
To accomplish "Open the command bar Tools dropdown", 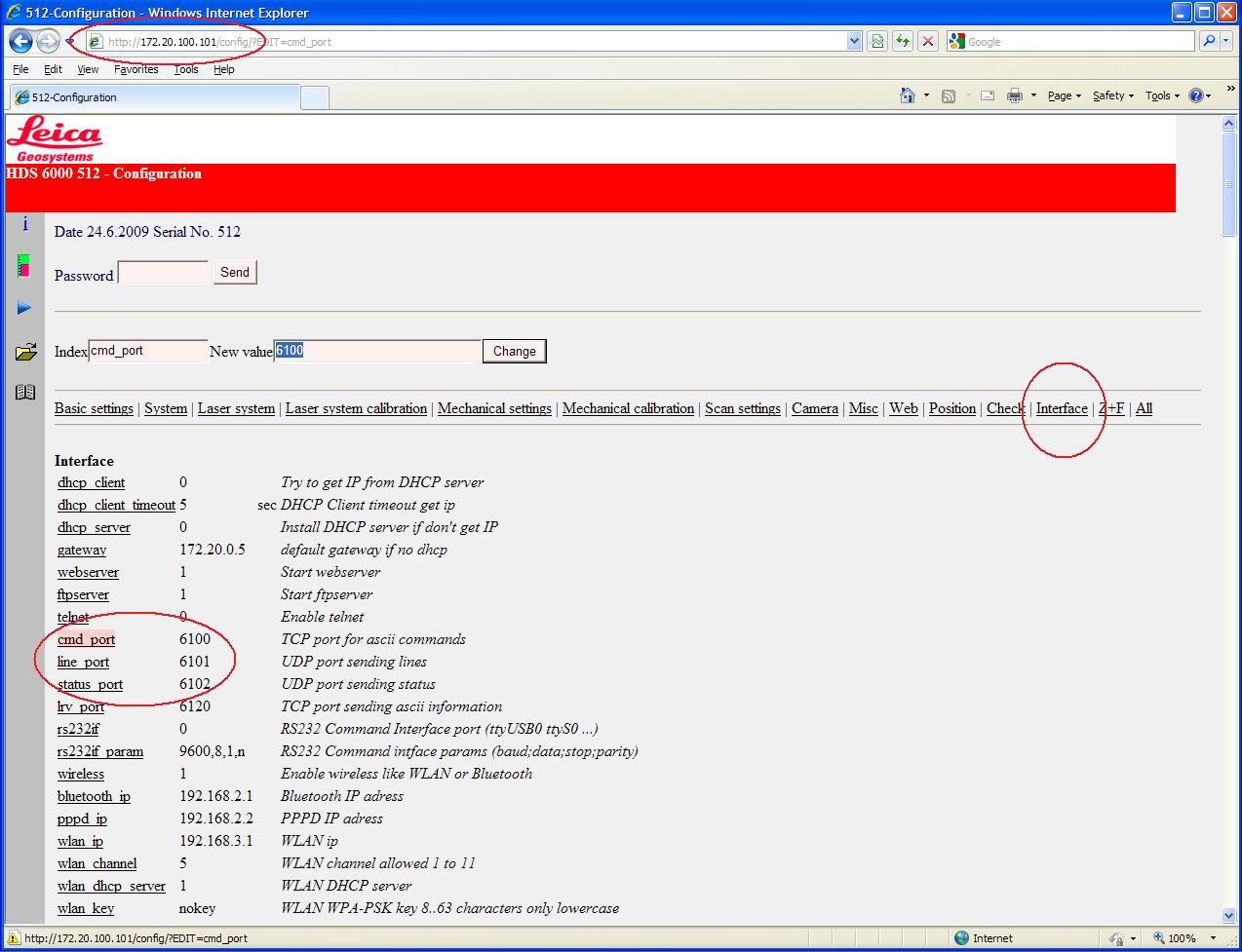I will click(x=1162, y=95).
